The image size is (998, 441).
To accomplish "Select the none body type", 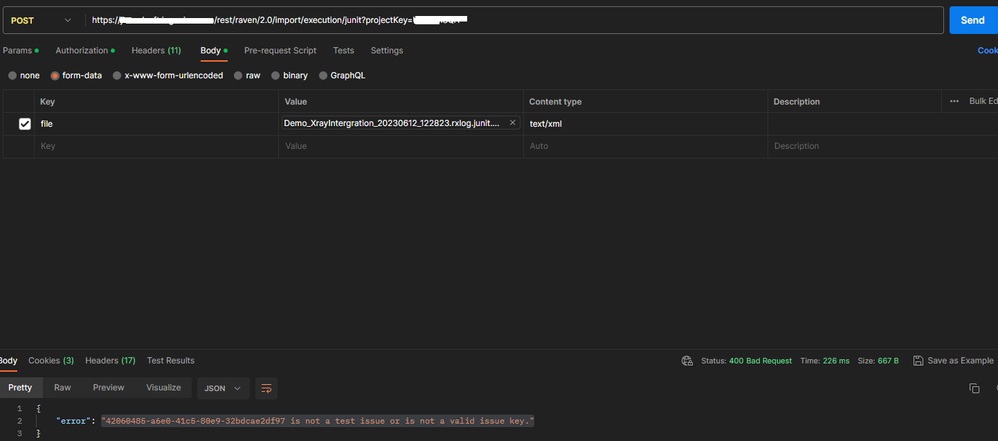I will 24,76.
